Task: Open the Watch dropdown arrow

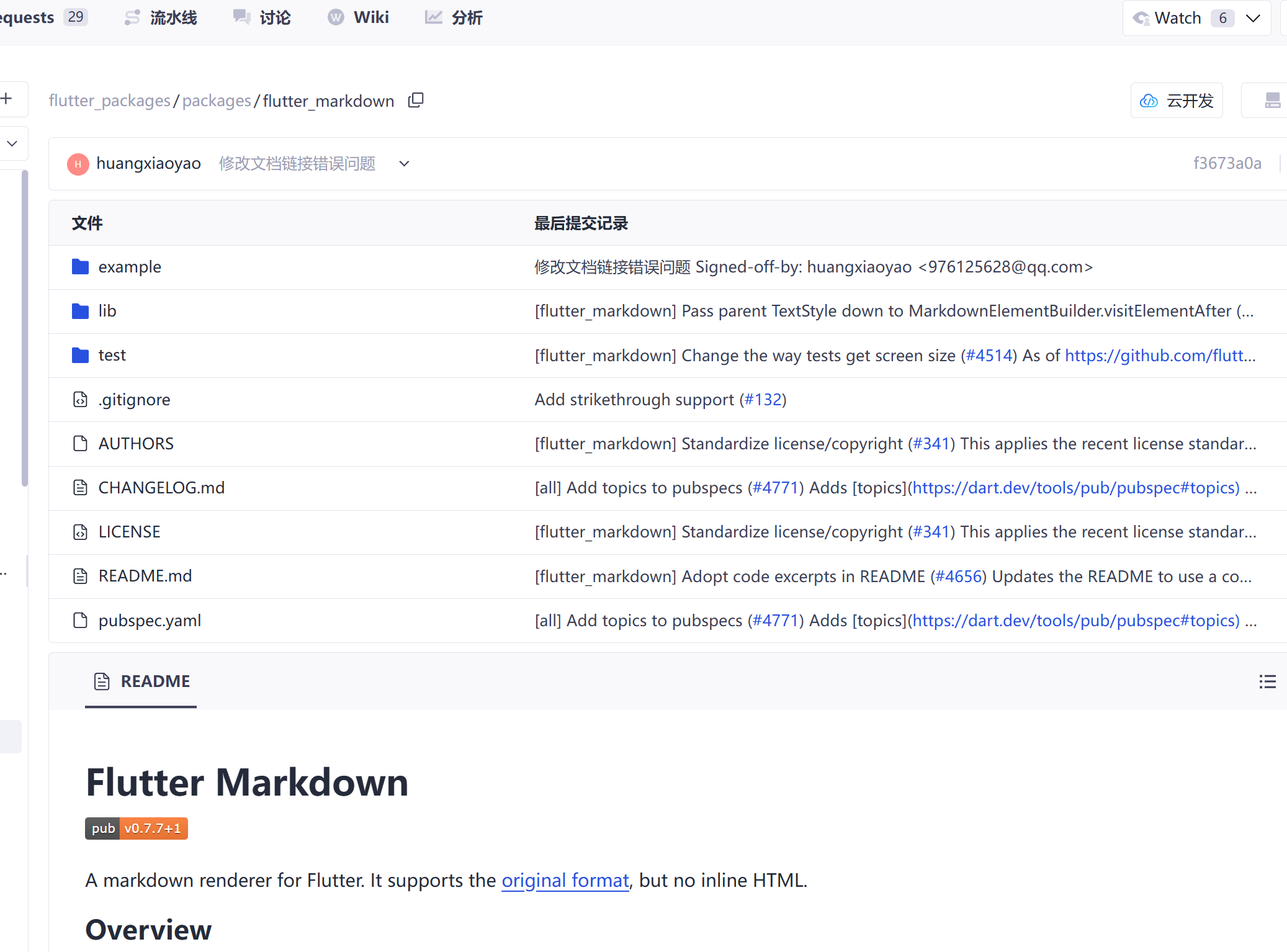Action: pos(1253,18)
